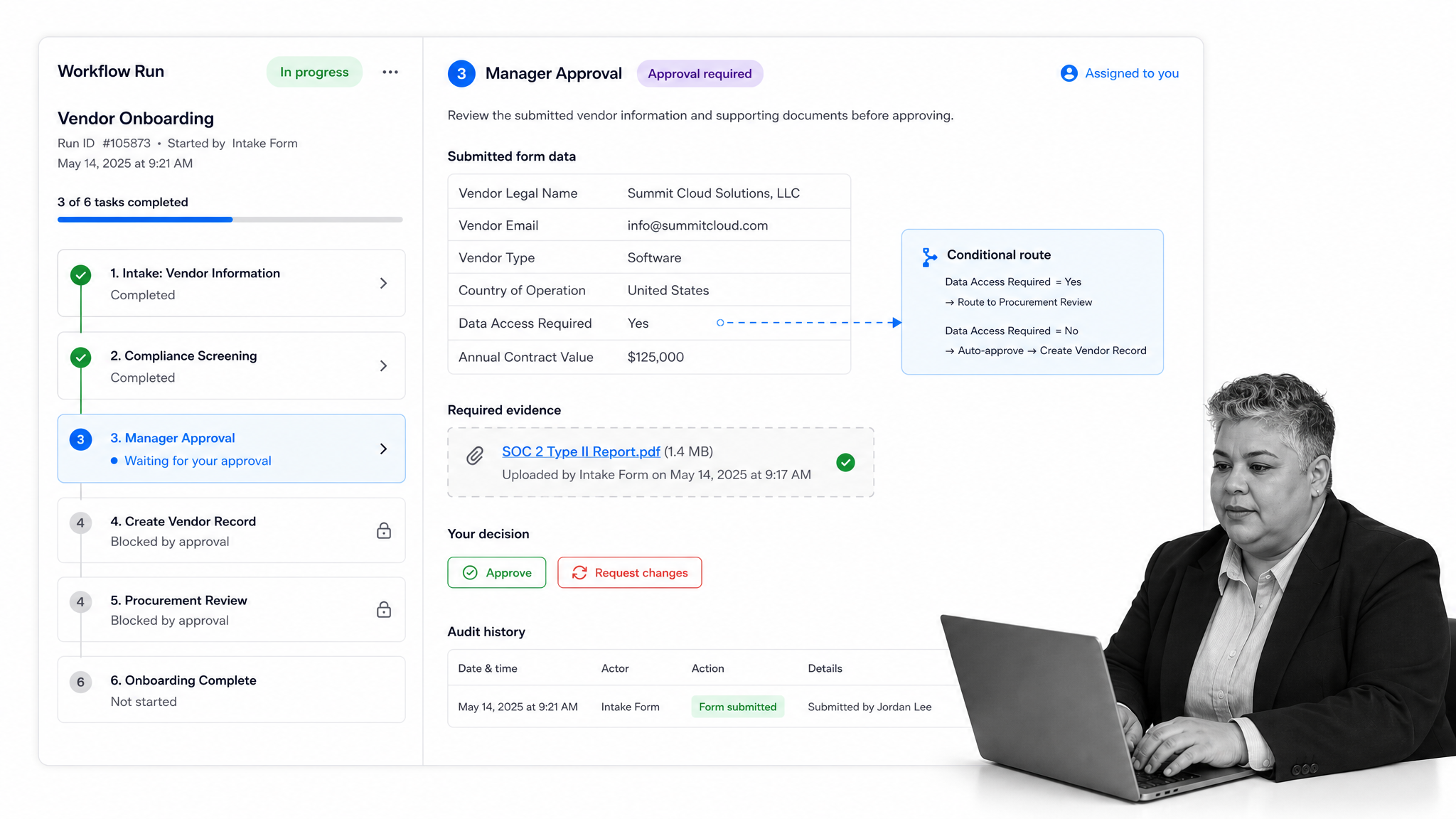Click the Action column header
This screenshot has width=1456, height=819.
click(707, 668)
